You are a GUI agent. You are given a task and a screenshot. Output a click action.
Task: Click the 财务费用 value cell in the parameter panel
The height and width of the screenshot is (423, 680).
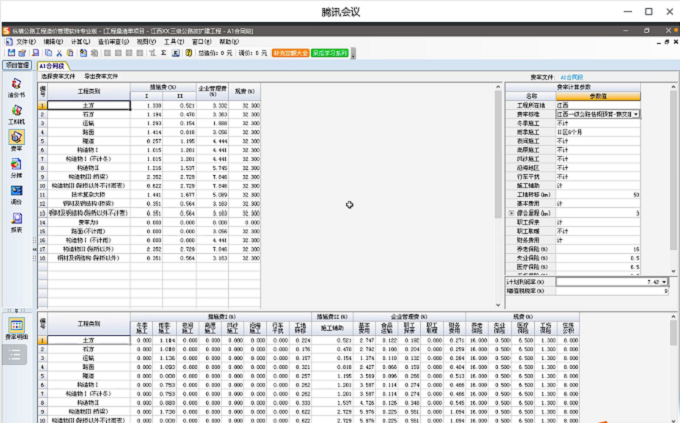tap(598, 240)
